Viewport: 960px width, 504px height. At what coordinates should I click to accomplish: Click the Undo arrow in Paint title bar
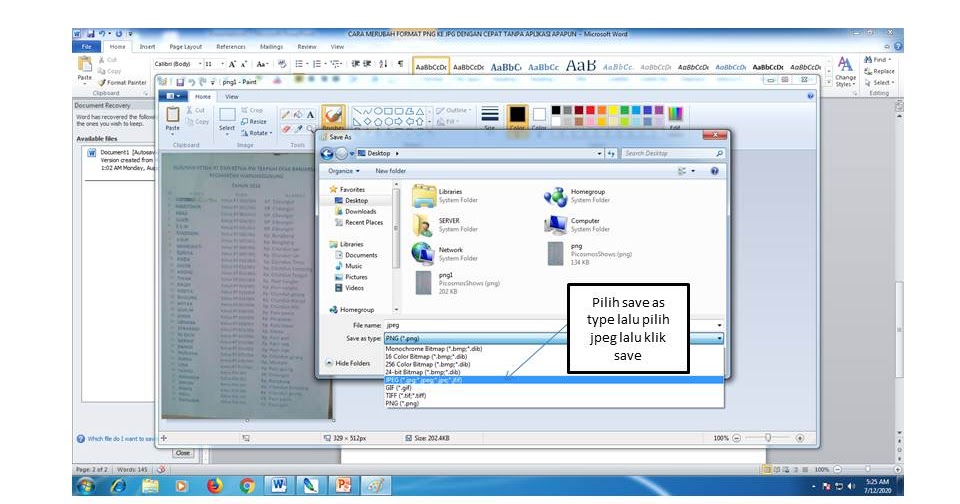coord(192,81)
